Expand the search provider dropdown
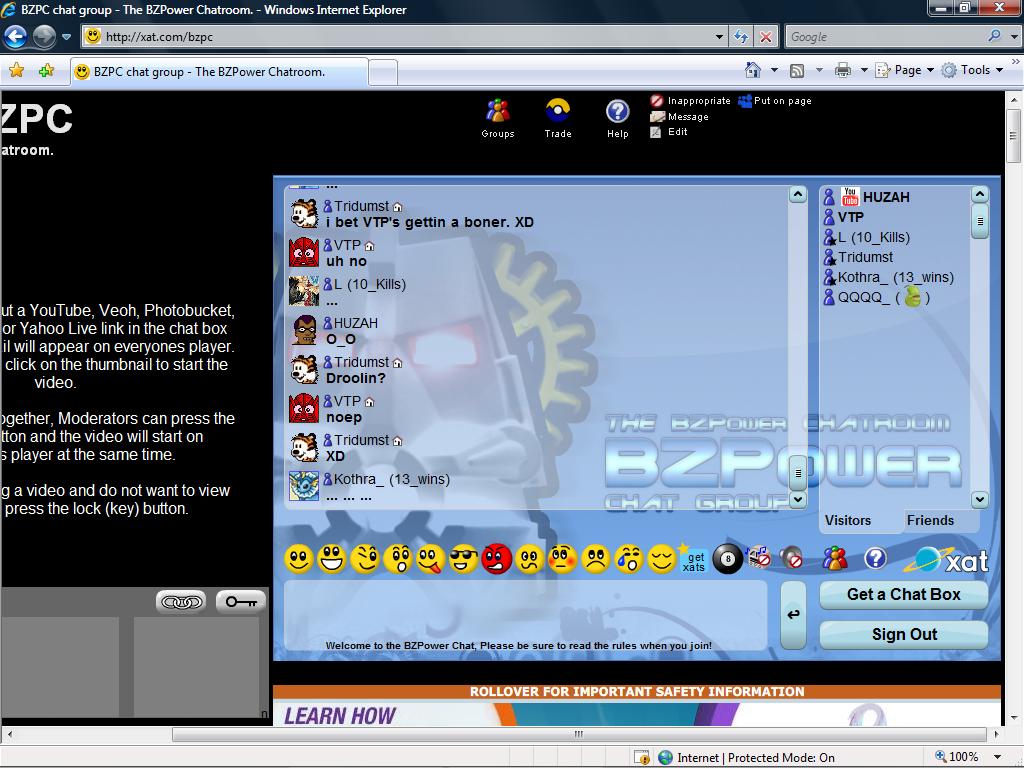This screenshot has height=768, width=1024. (1014, 37)
